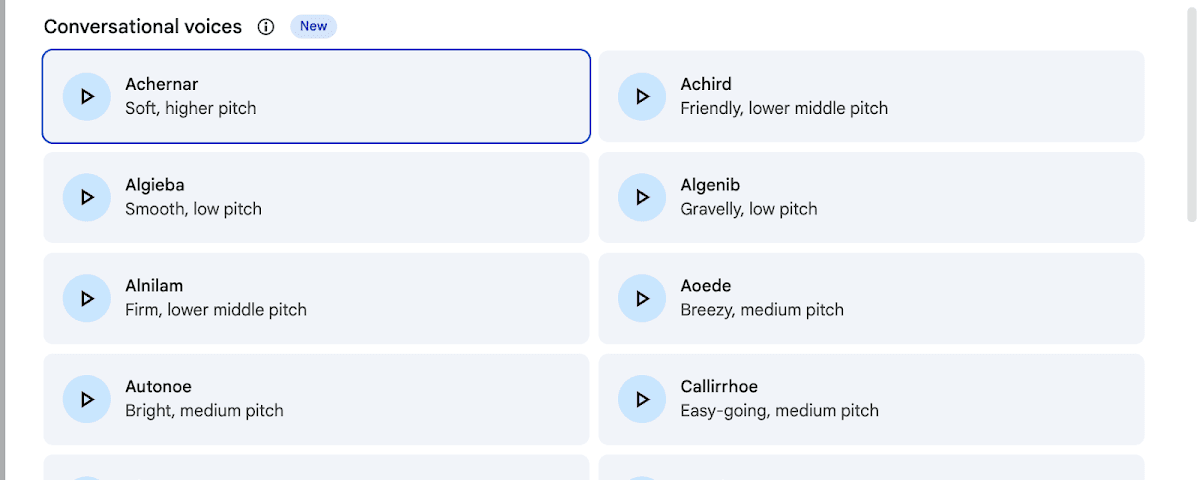The height and width of the screenshot is (480, 1200).
Task: Play the Achernar voice preview
Action: 86,97
